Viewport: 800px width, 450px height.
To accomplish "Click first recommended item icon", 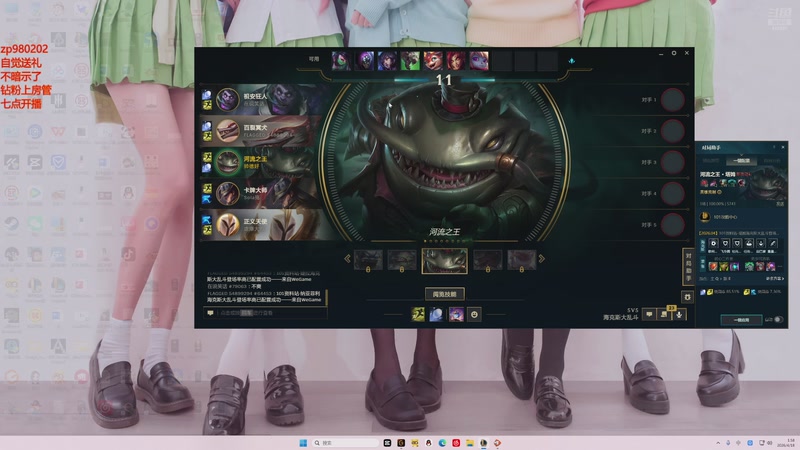I will point(713,266).
